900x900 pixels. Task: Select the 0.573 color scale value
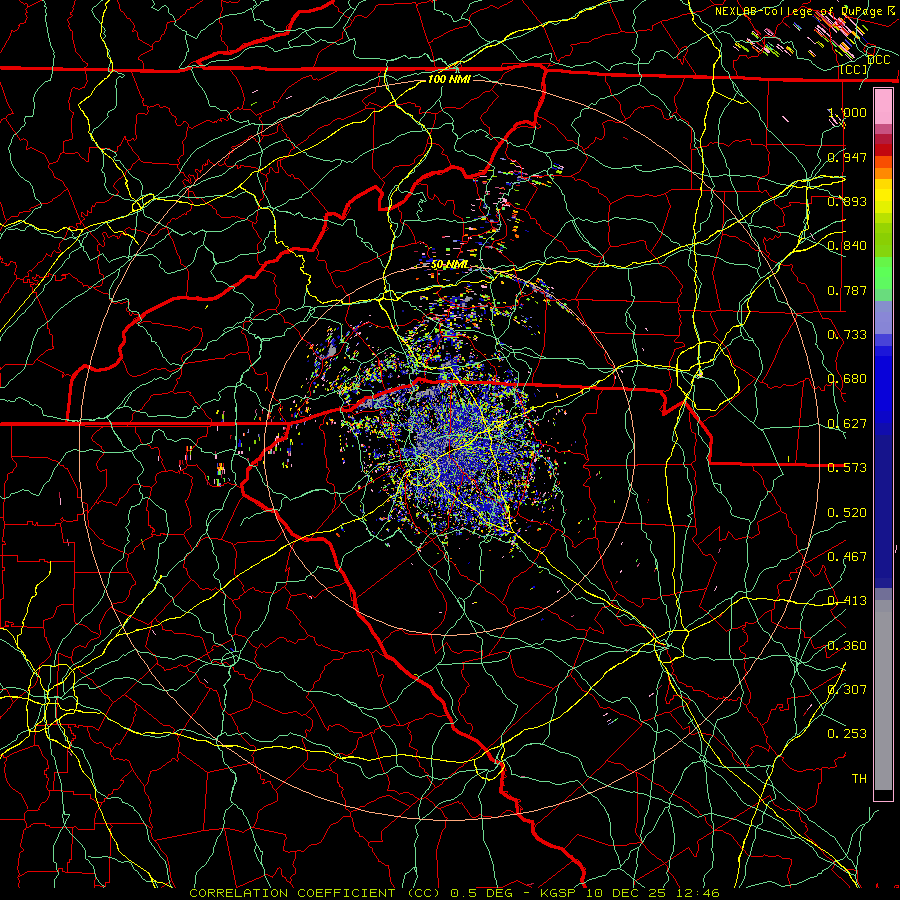coord(847,468)
